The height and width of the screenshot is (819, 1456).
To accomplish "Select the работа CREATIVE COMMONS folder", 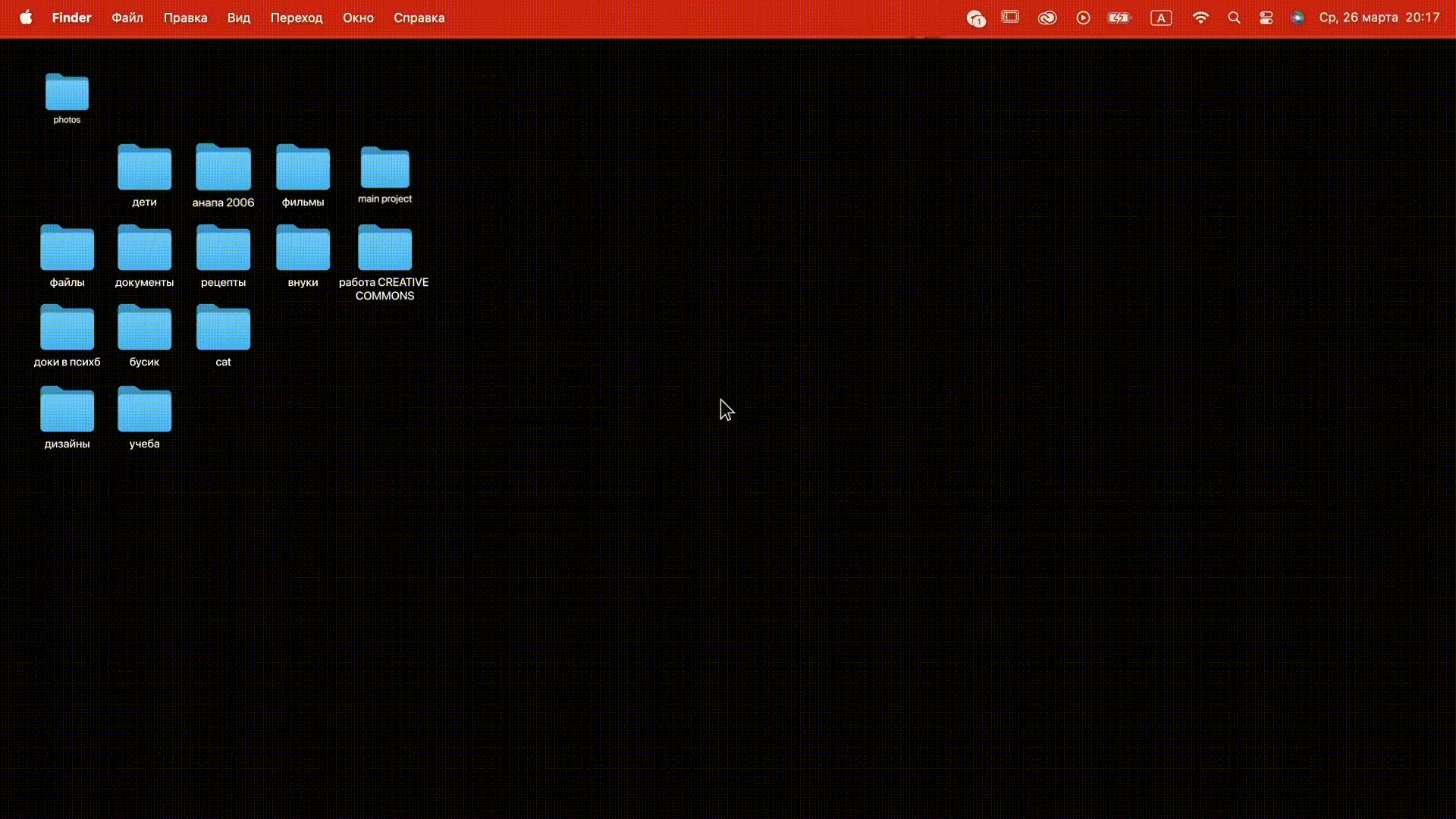I will click(384, 248).
